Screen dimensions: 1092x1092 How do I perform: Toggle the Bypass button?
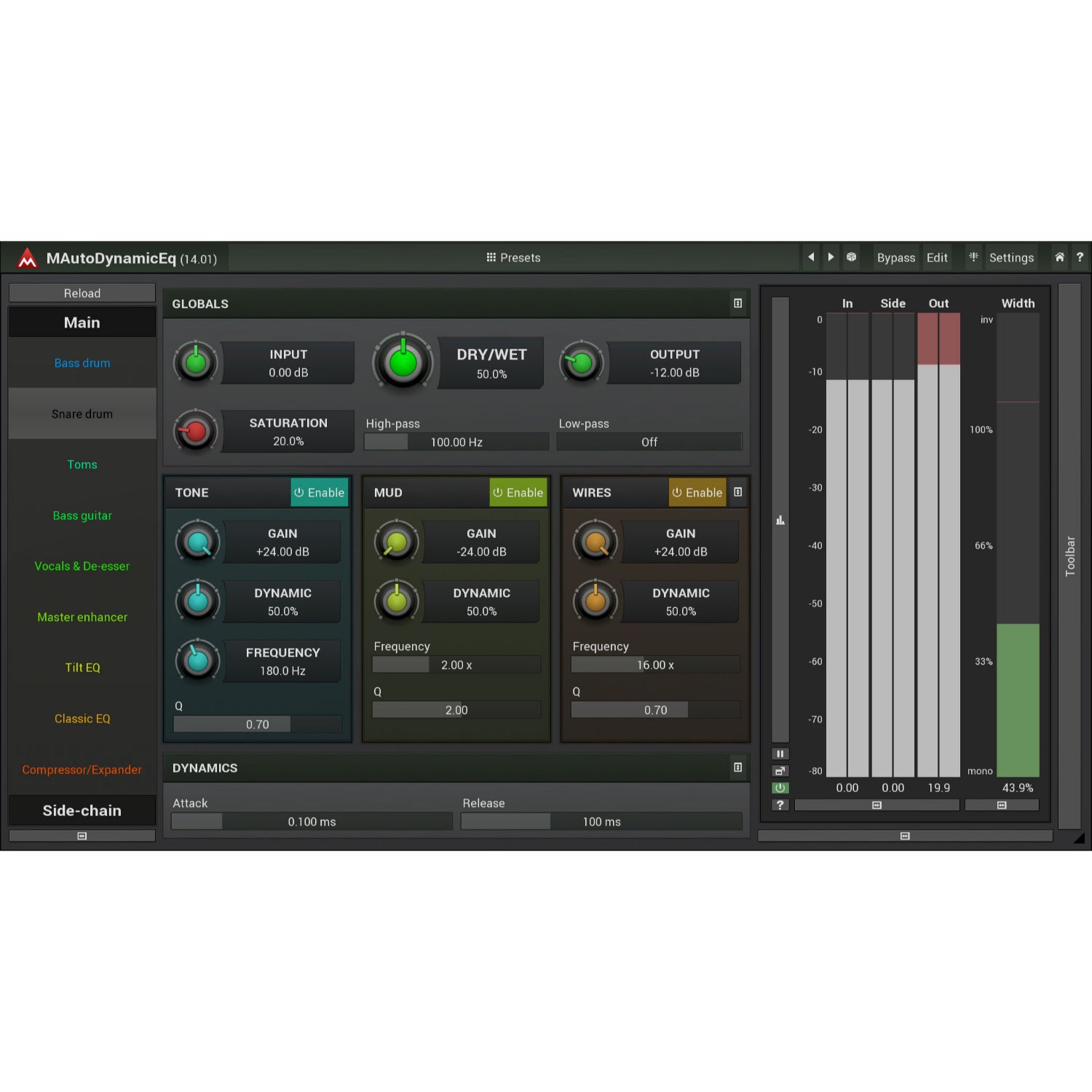pyautogui.click(x=895, y=258)
